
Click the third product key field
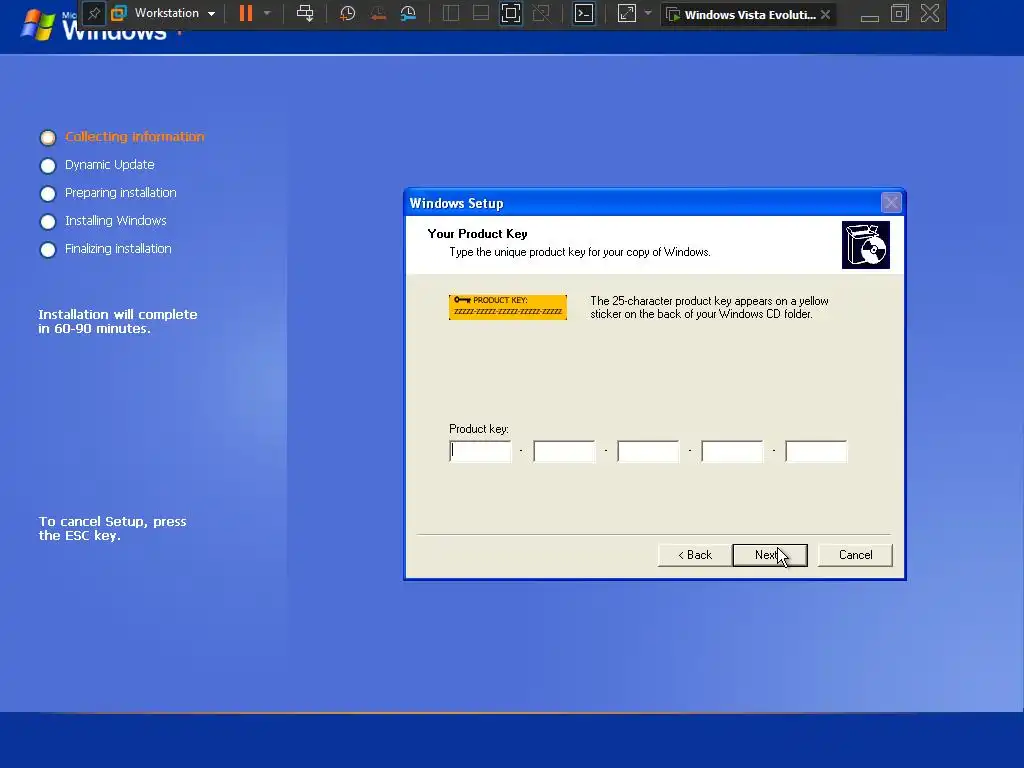click(x=648, y=451)
